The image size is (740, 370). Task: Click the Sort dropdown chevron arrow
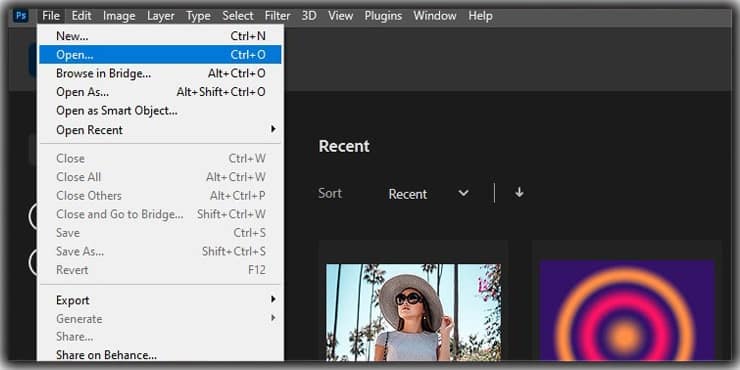tap(463, 193)
